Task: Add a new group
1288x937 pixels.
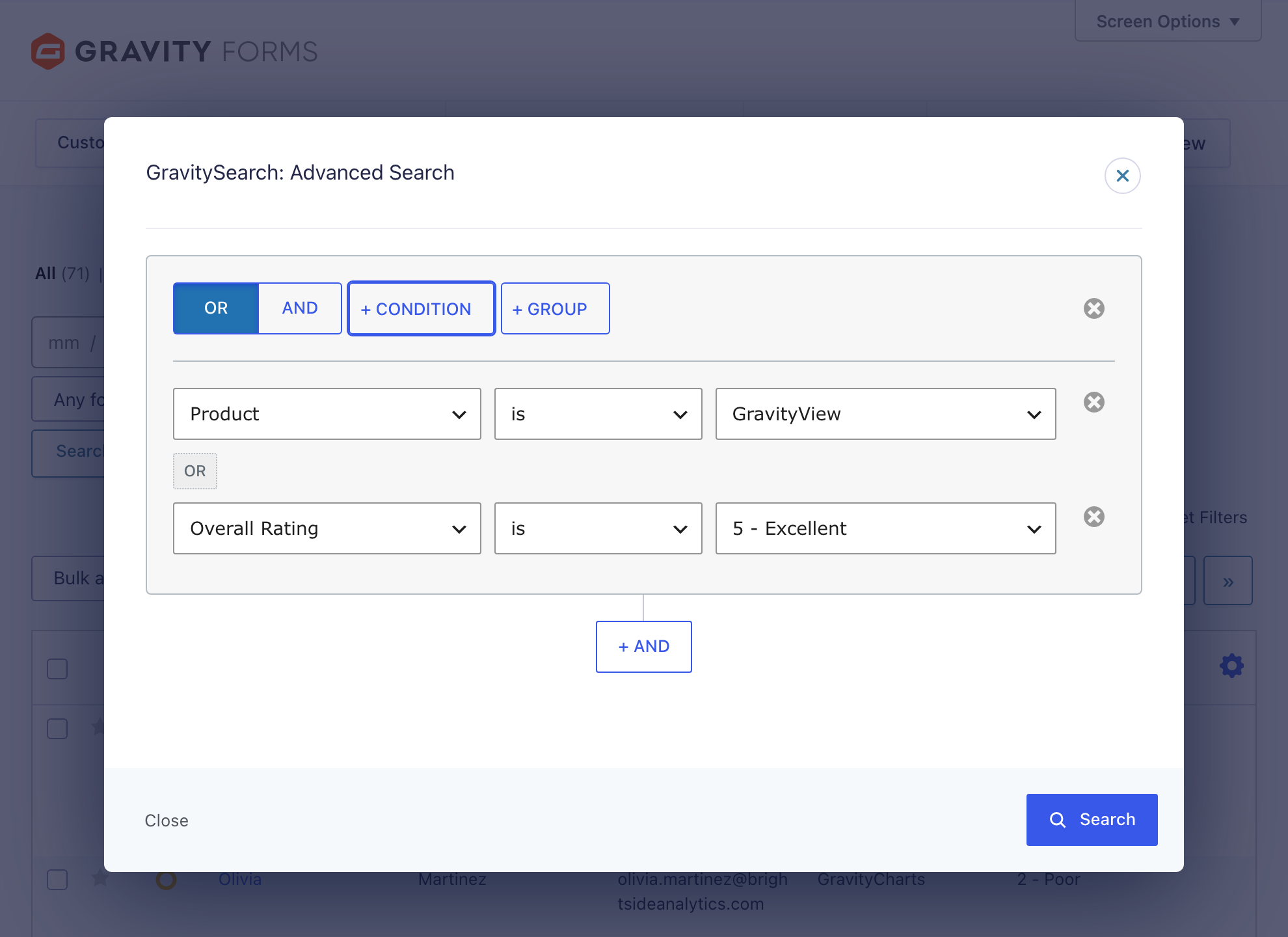Action: point(555,308)
